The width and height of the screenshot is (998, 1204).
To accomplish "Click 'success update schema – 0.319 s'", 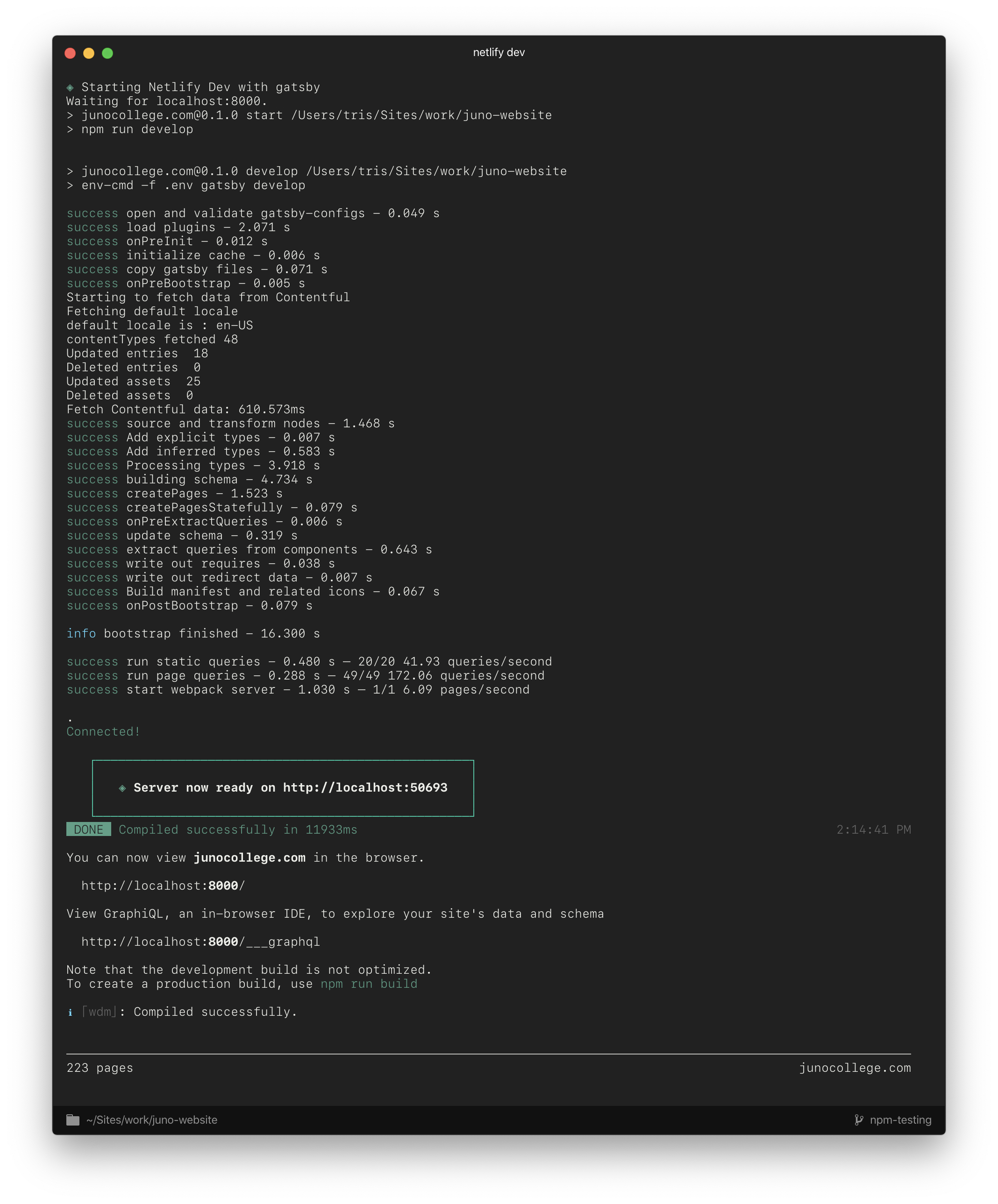I will (182, 536).
